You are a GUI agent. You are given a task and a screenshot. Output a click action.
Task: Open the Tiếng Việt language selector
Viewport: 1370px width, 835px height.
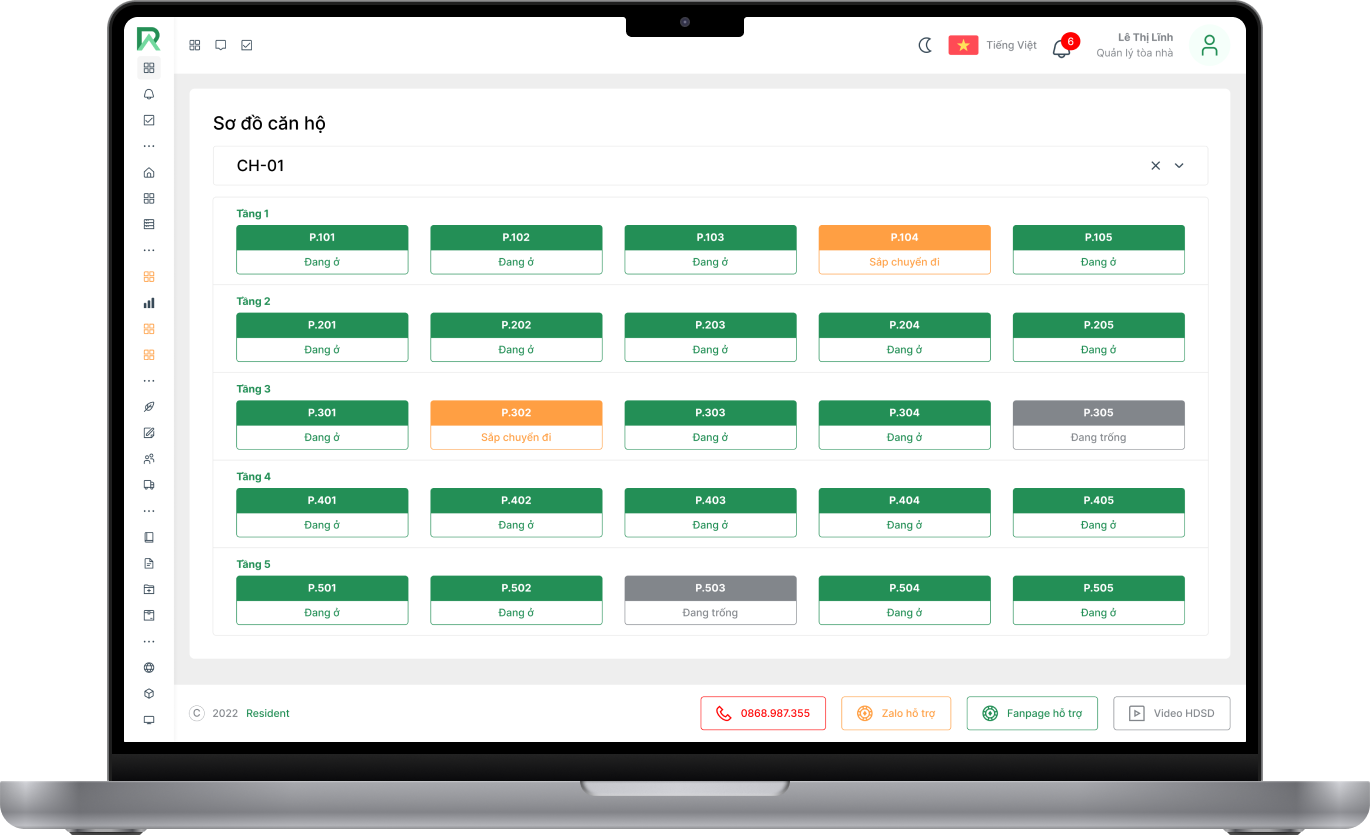click(993, 45)
